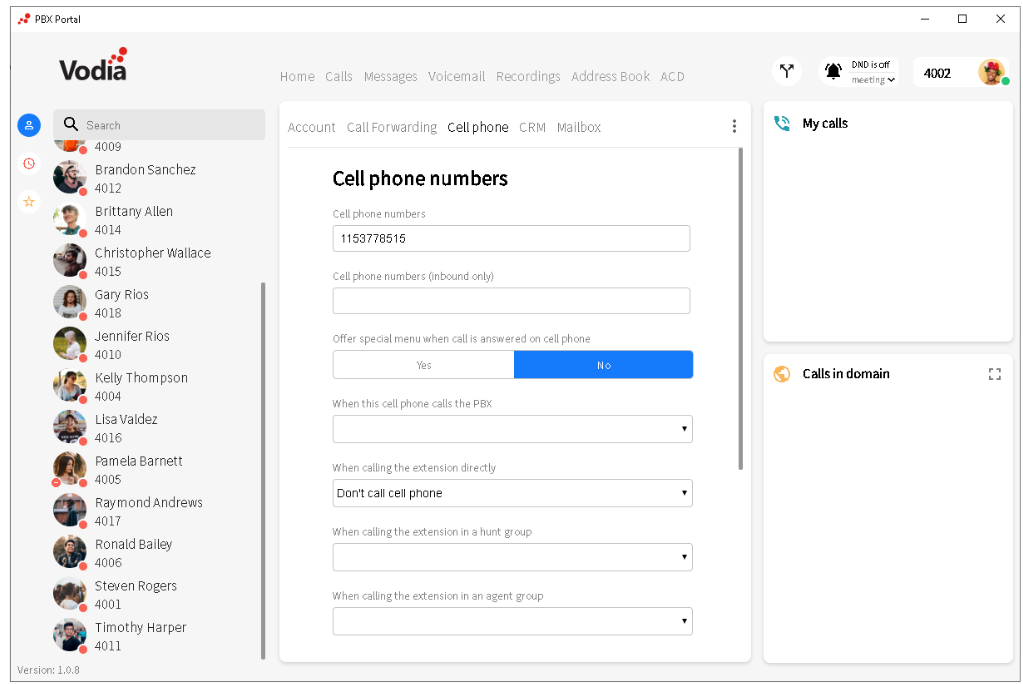Viewport: 1023px width, 684px height.
Task: Open the user avatar next to 4002
Action: tap(991, 72)
